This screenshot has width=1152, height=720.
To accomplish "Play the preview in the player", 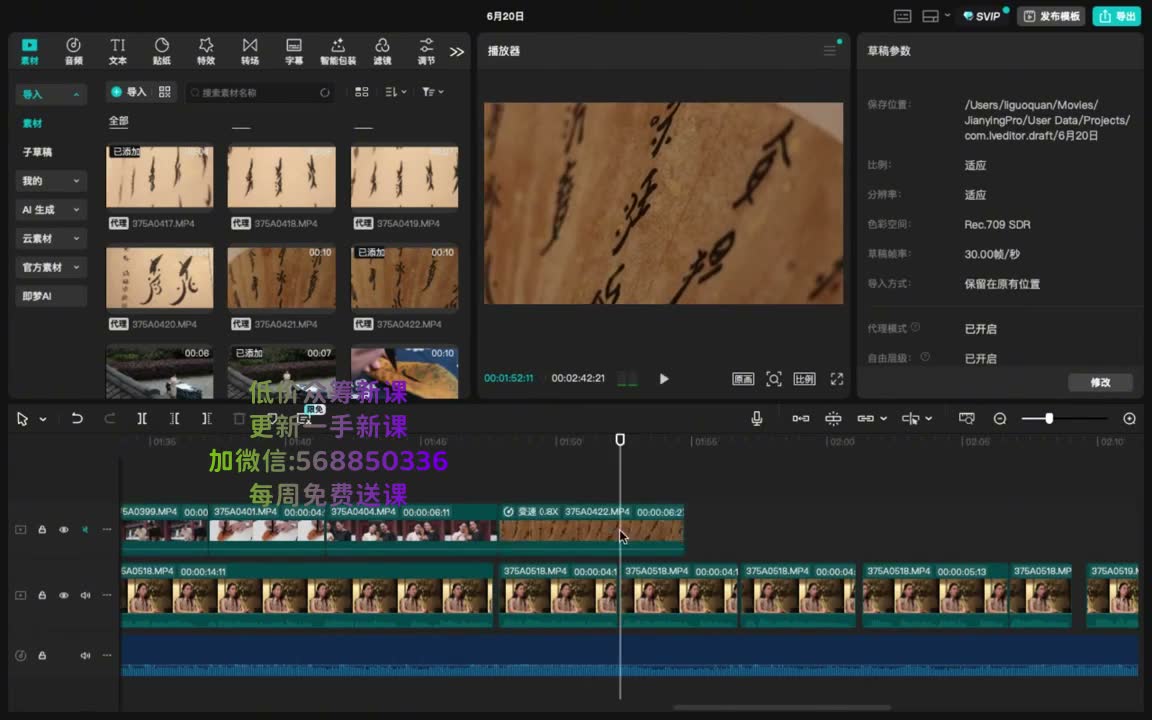I will pos(663,379).
